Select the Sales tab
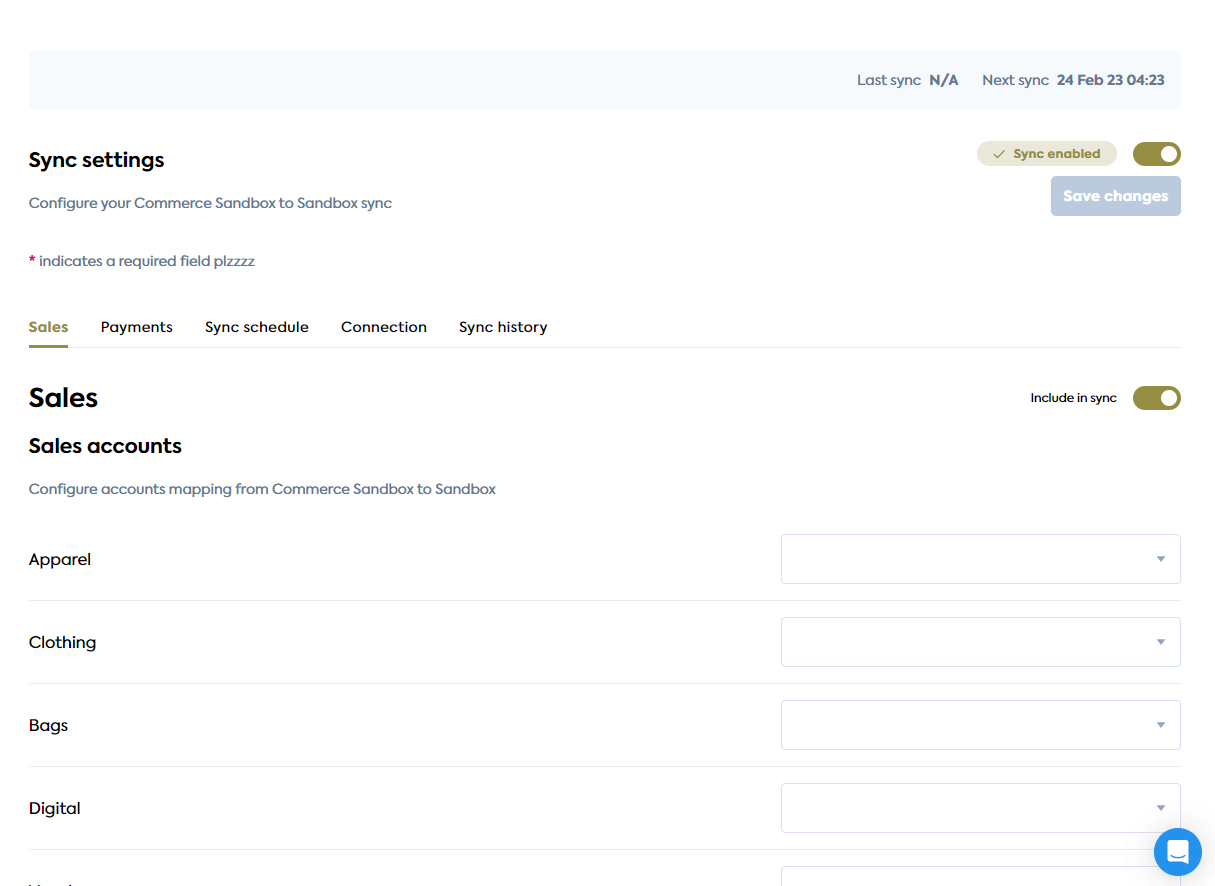This screenshot has width=1215, height=886. (48, 327)
